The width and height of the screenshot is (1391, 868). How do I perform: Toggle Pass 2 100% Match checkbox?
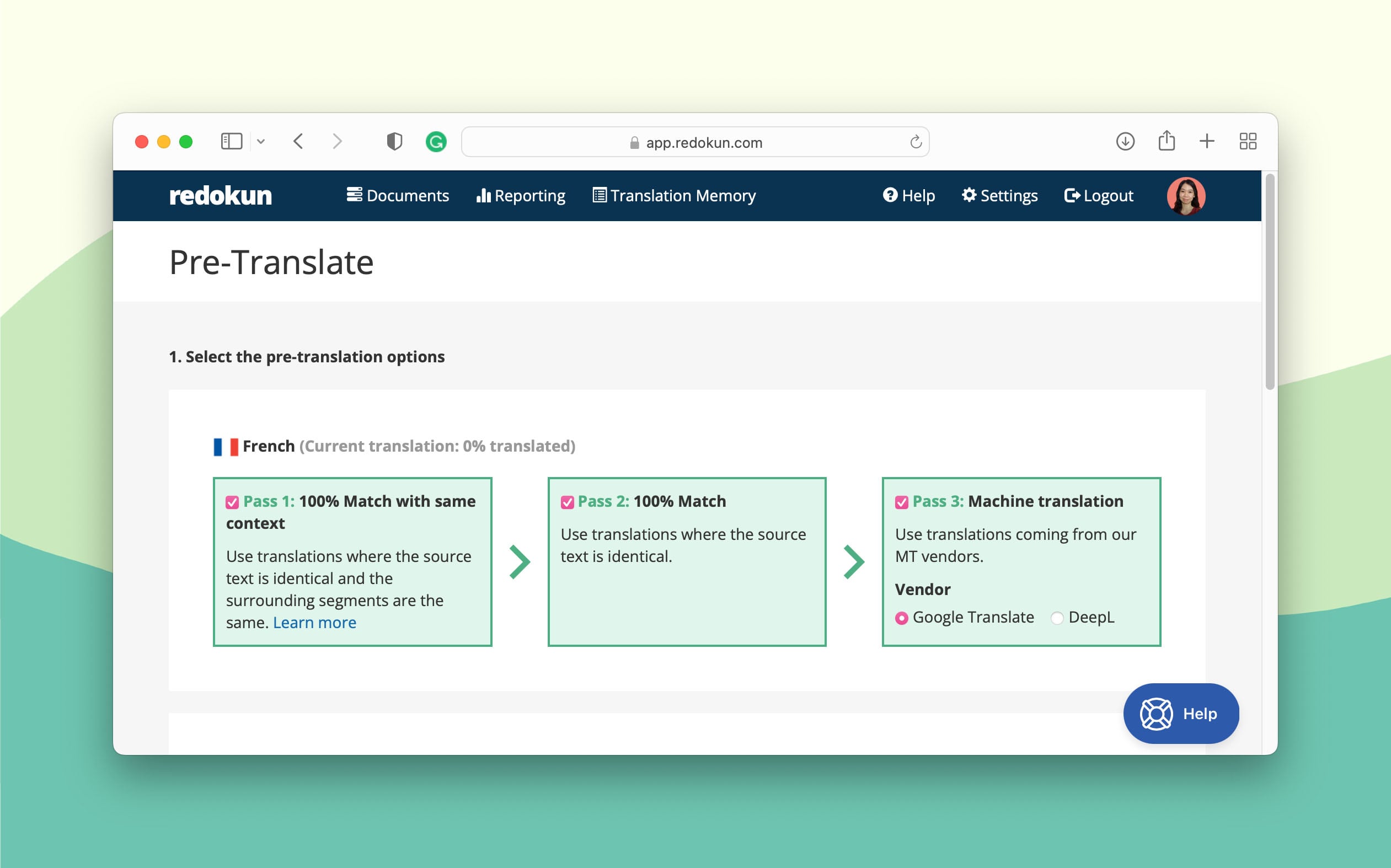(568, 501)
